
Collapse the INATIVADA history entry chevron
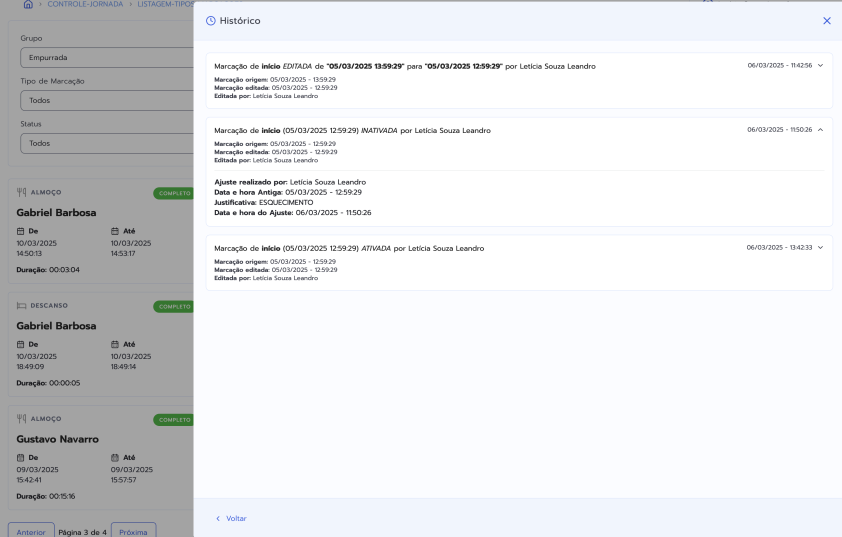click(820, 130)
